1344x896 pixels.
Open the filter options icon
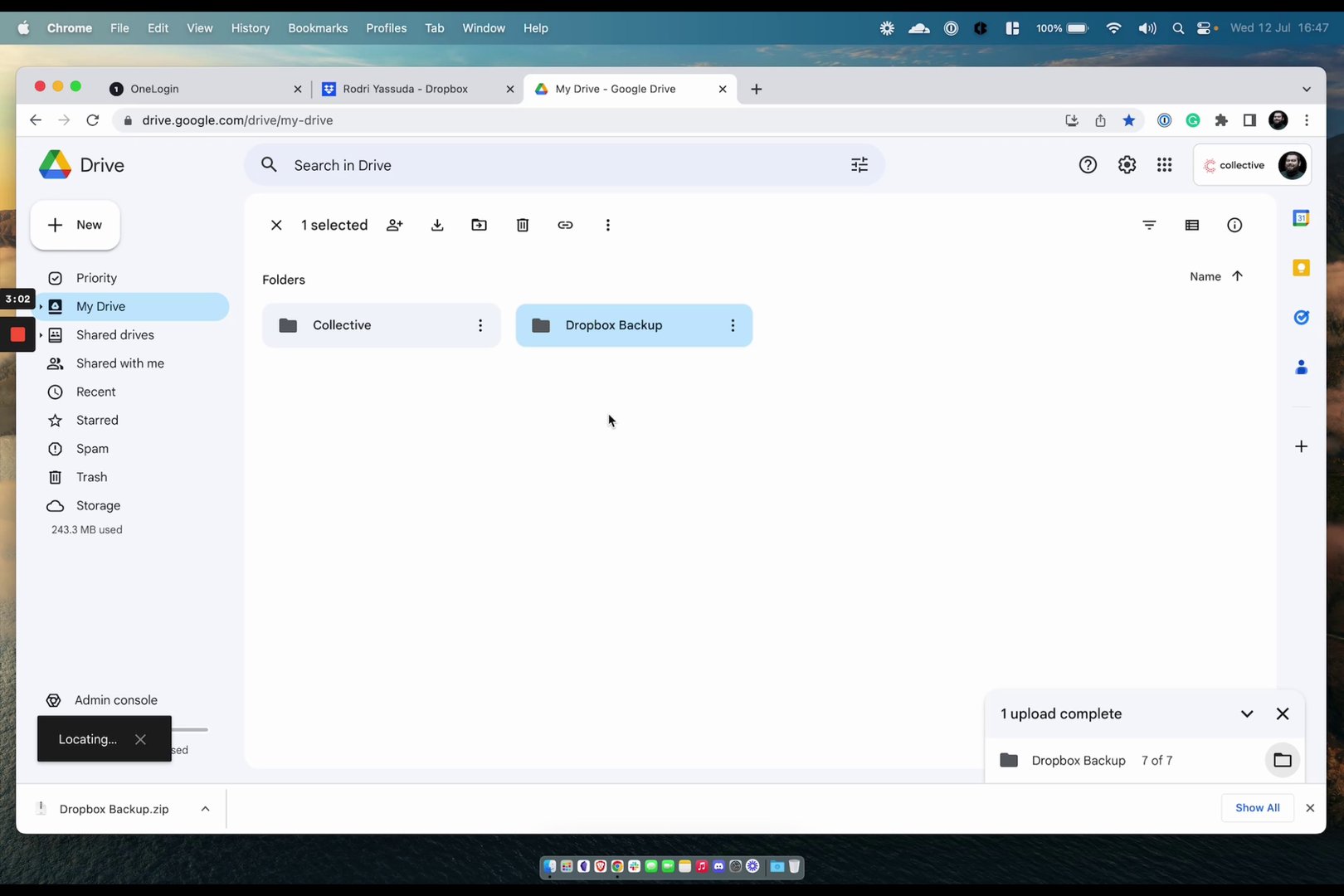(x=1149, y=225)
